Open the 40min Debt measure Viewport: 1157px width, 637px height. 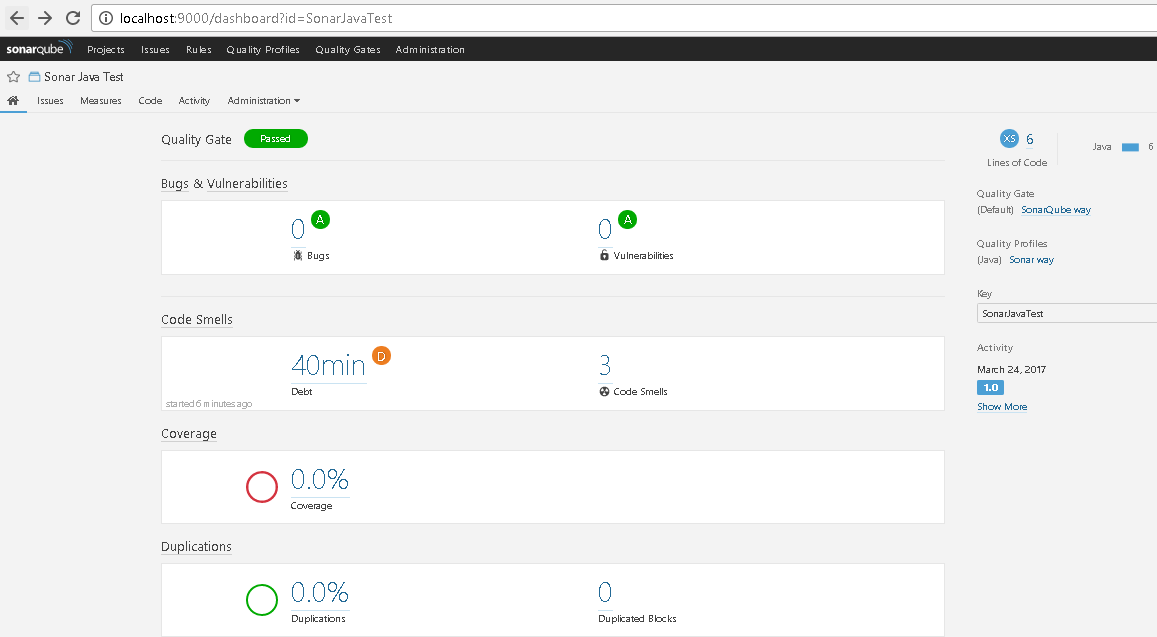328,366
